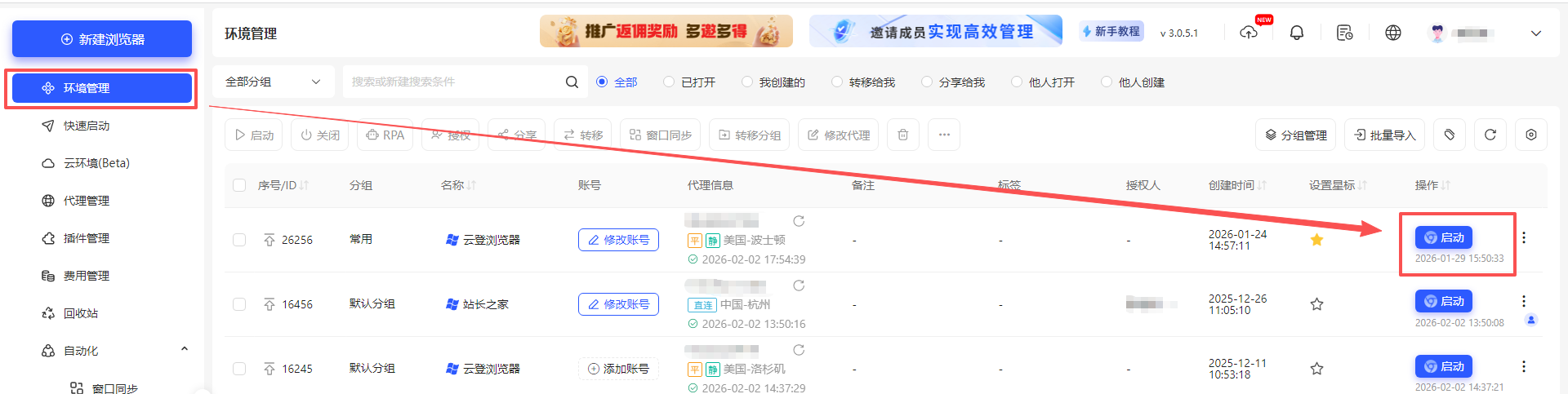Click the toolbar 转移分组 button
The image size is (1568, 394).
click(750, 135)
